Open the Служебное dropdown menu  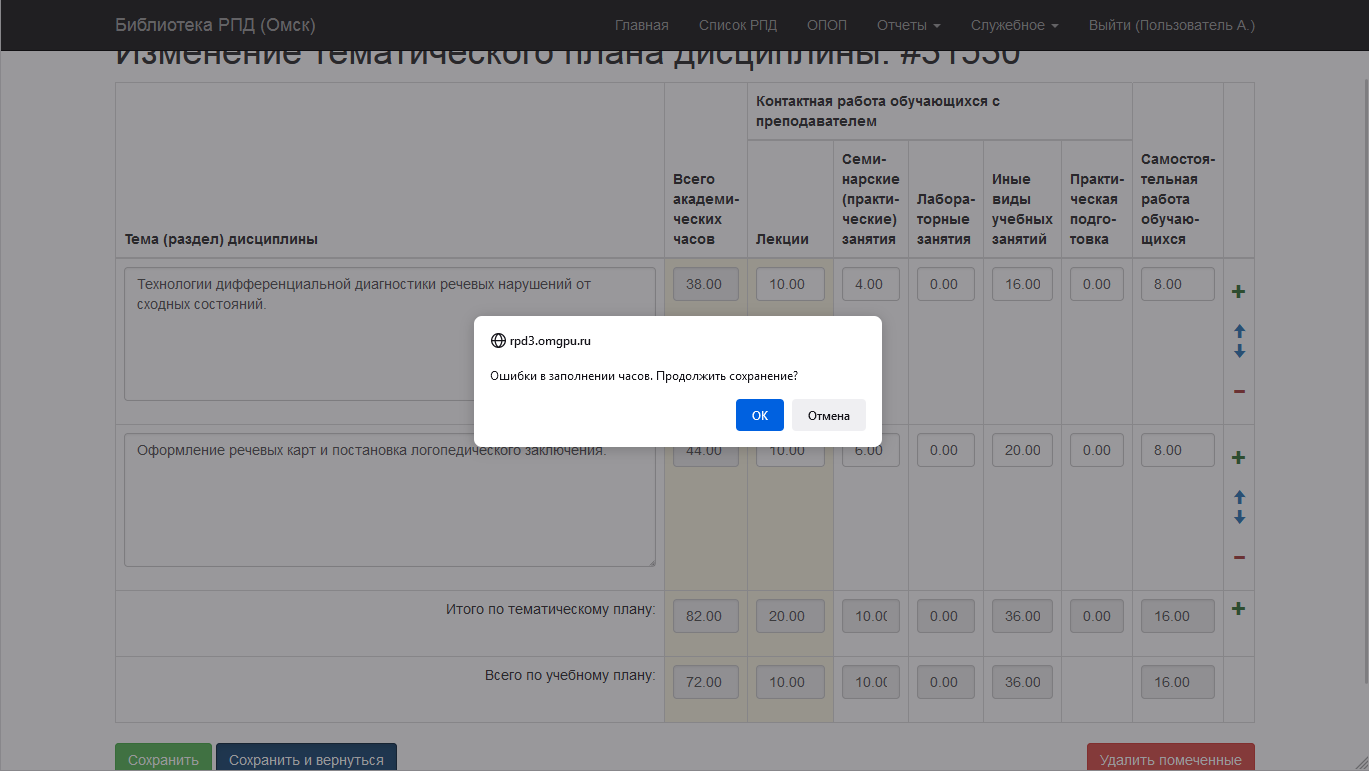(x=1014, y=25)
